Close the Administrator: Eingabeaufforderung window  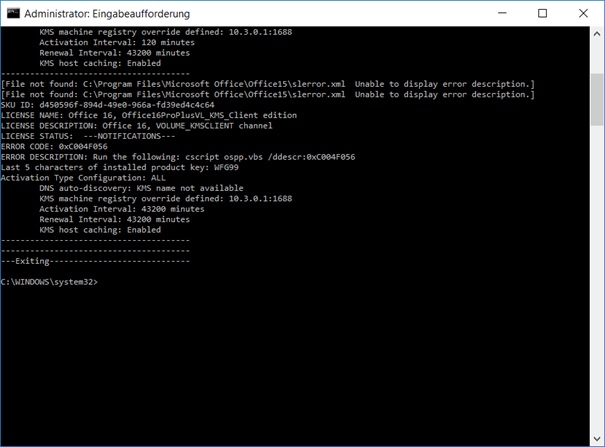583,13
